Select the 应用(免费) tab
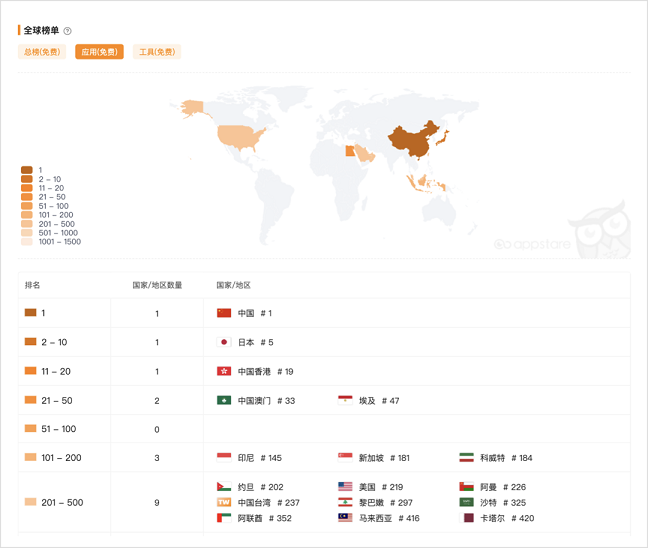The height and width of the screenshot is (548, 648). coord(99,52)
